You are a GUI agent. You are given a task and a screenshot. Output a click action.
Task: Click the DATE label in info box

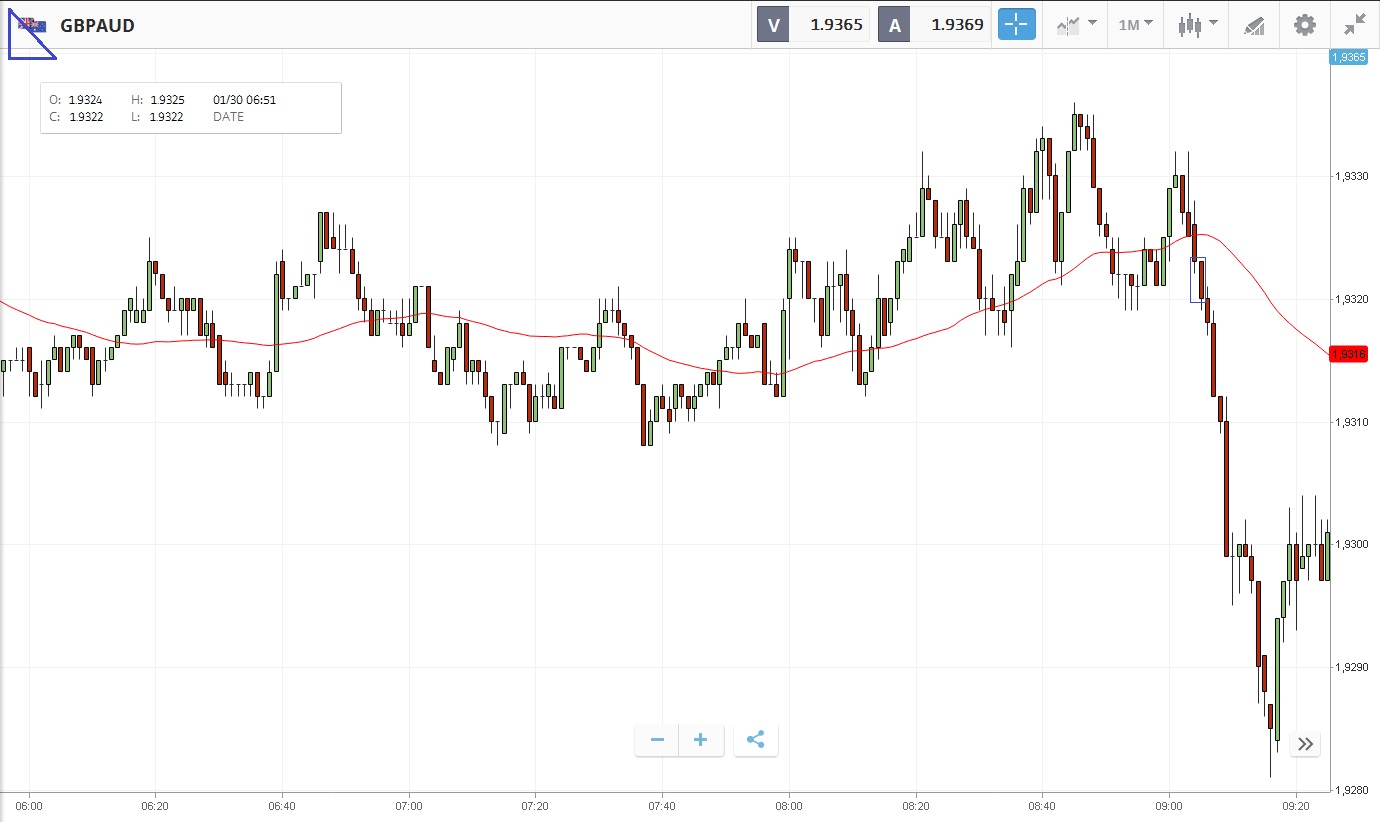coord(228,117)
